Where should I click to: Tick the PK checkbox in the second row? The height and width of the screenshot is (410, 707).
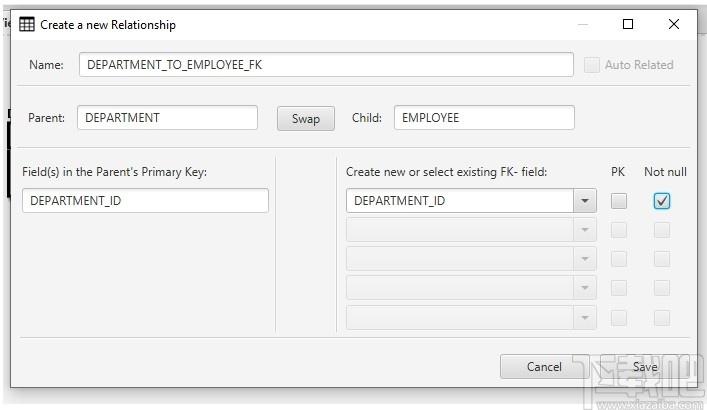tap(619, 230)
